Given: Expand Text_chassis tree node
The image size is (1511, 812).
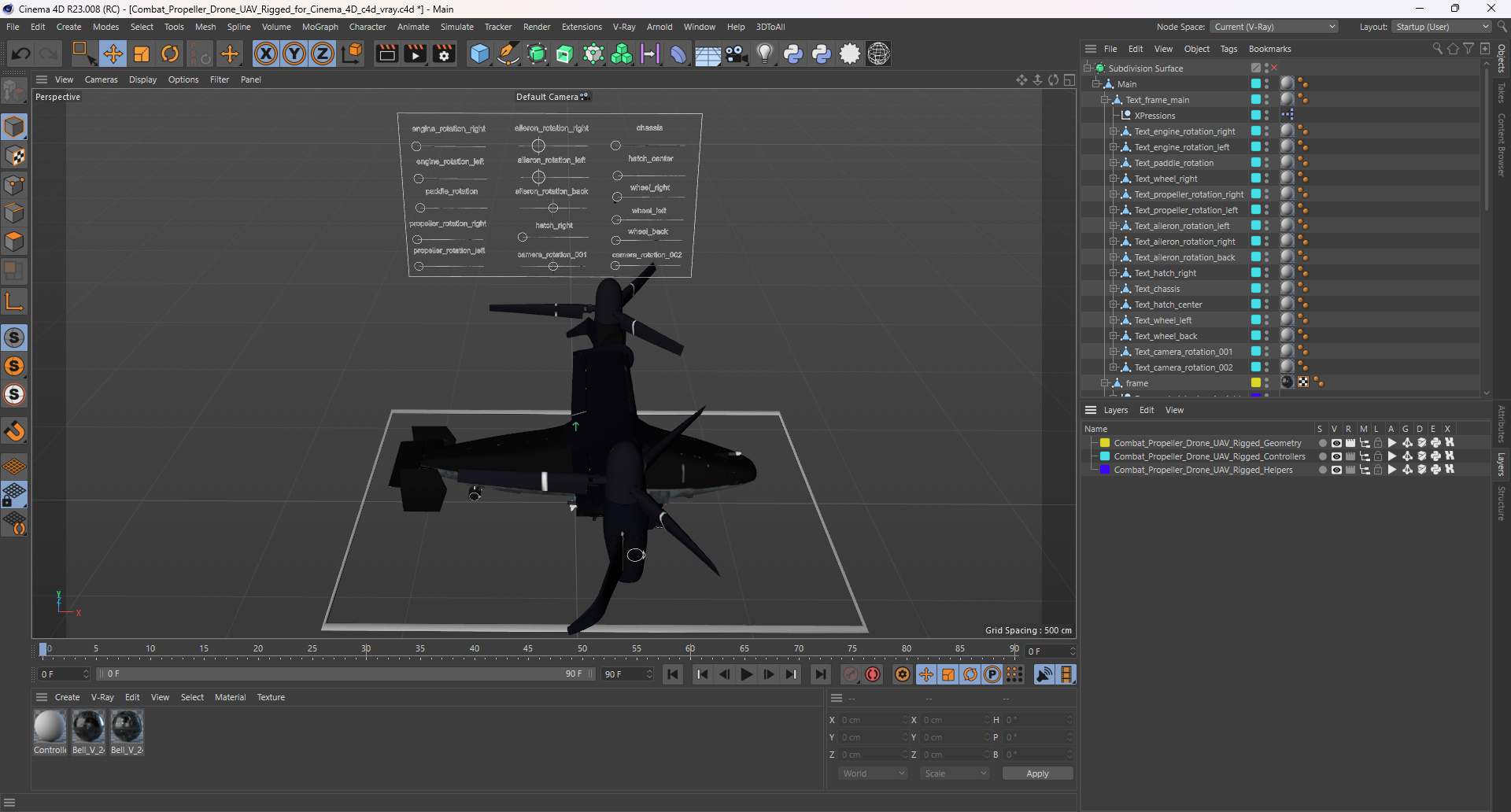Looking at the screenshot, I should click(1113, 289).
